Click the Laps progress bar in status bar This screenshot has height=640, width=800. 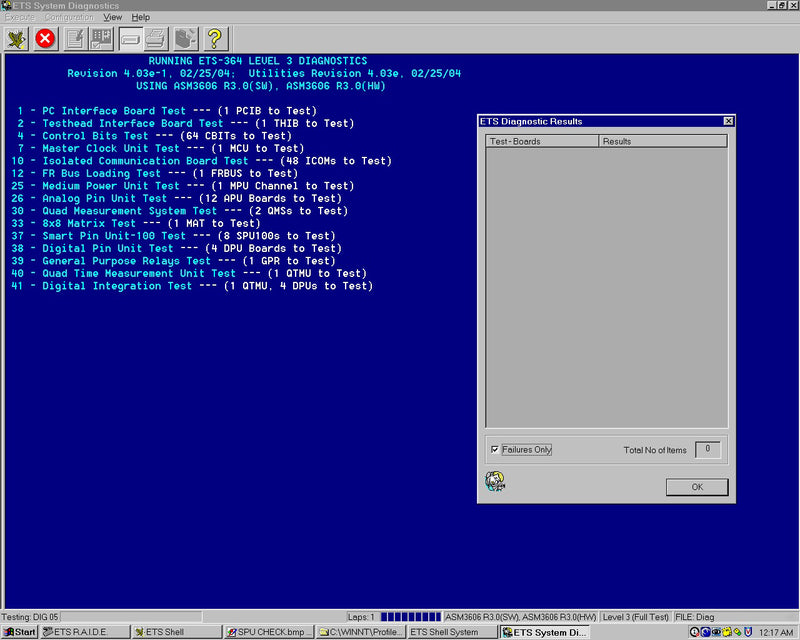(410, 617)
